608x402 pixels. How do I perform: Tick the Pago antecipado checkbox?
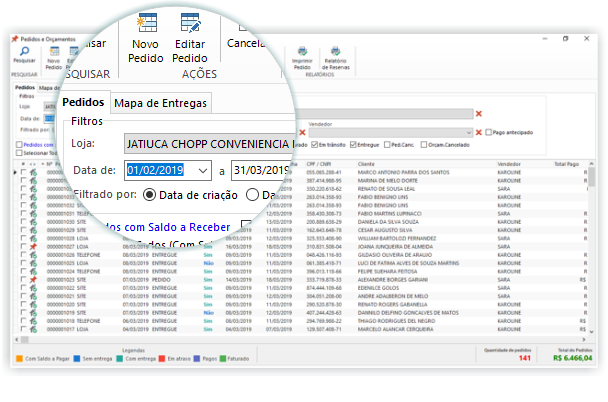click(489, 132)
